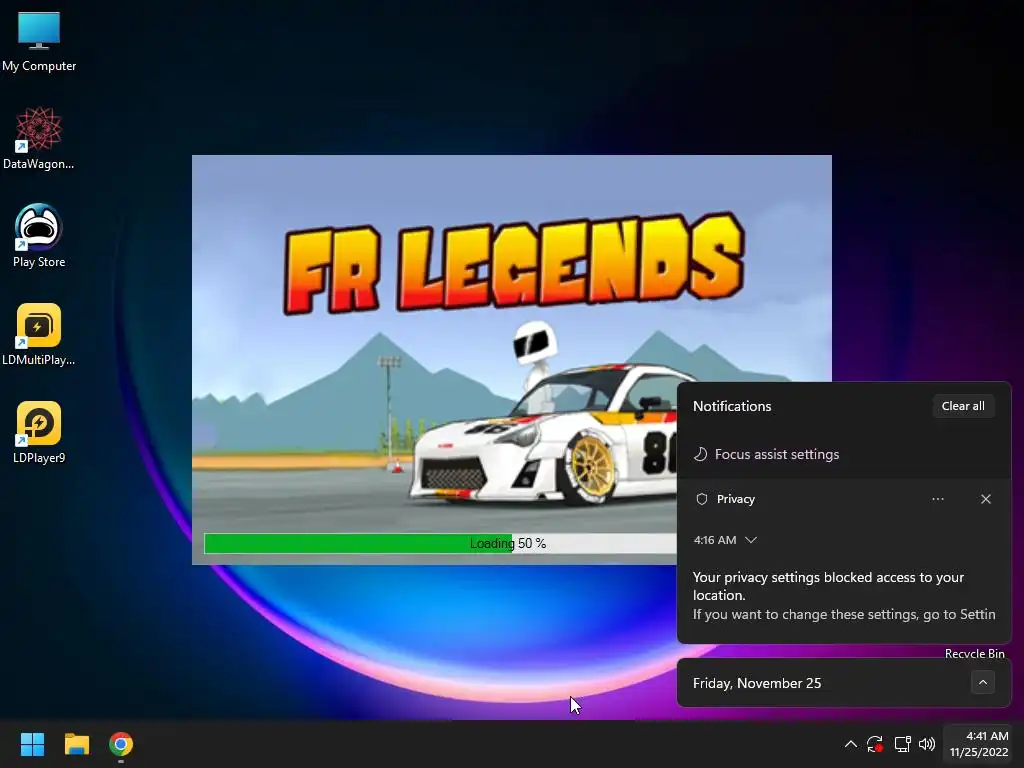Open Focus assist settings
1024x768 pixels.
[x=766, y=454]
